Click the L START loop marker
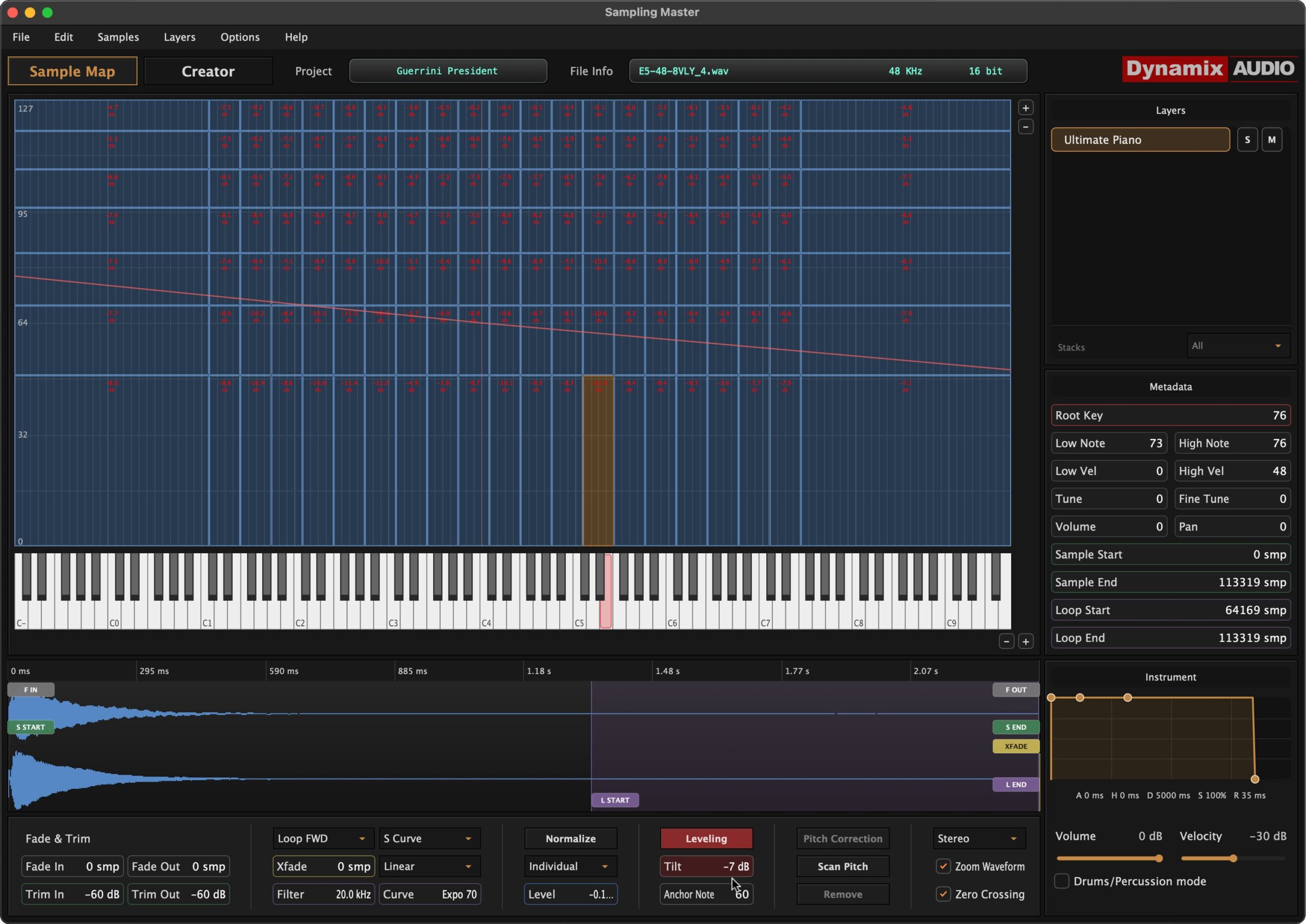 615,800
